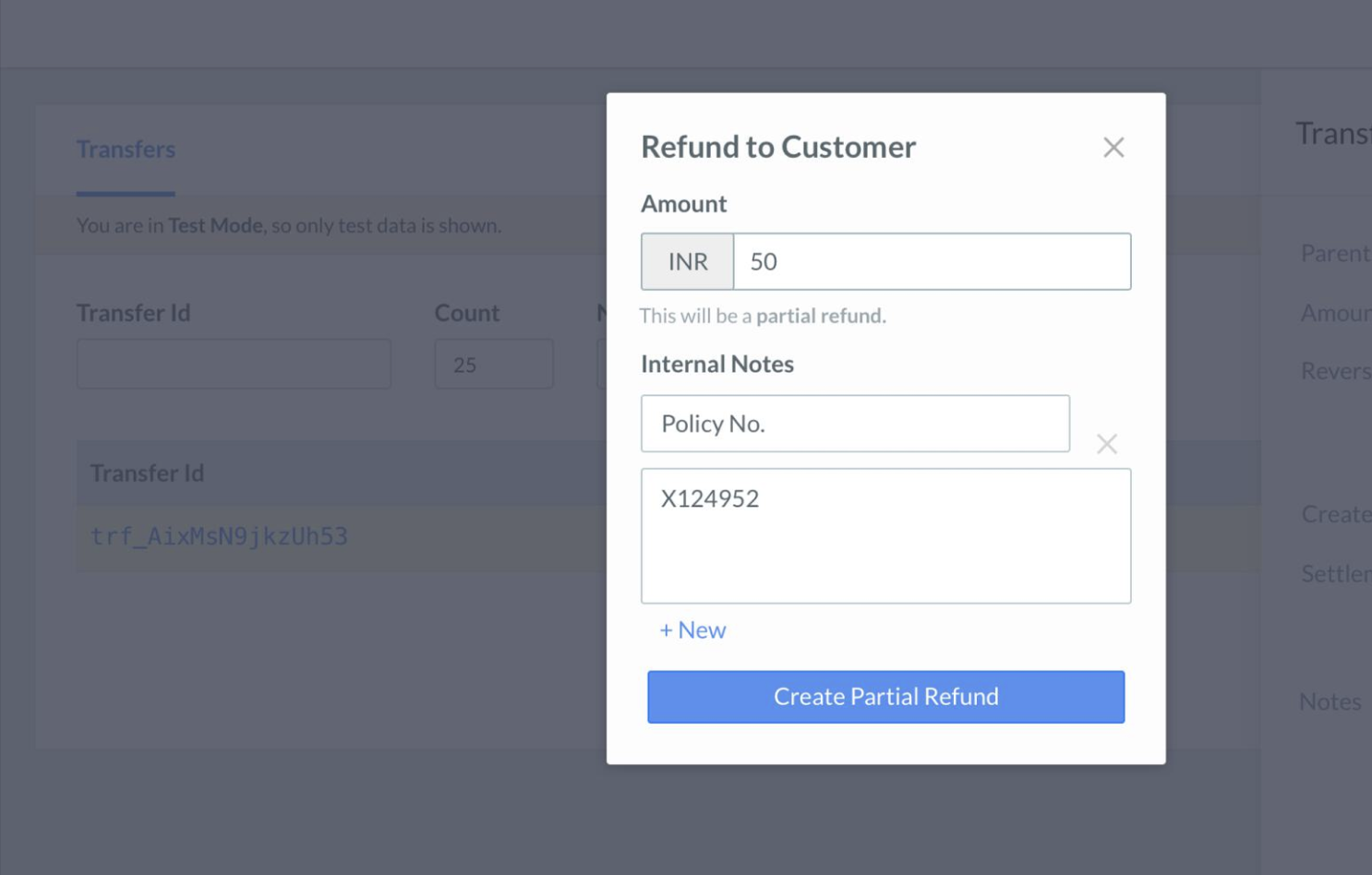
Task: Click the Amount label in the dialog
Action: [x=684, y=203]
